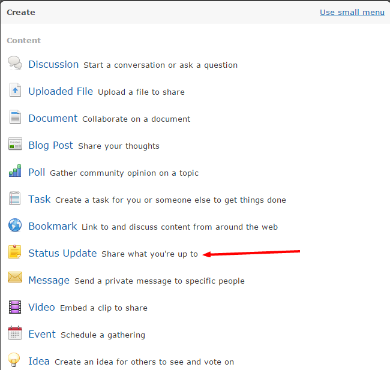Open the Discussion link
This screenshot has height=370, width=390.
(x=53, y=64)
